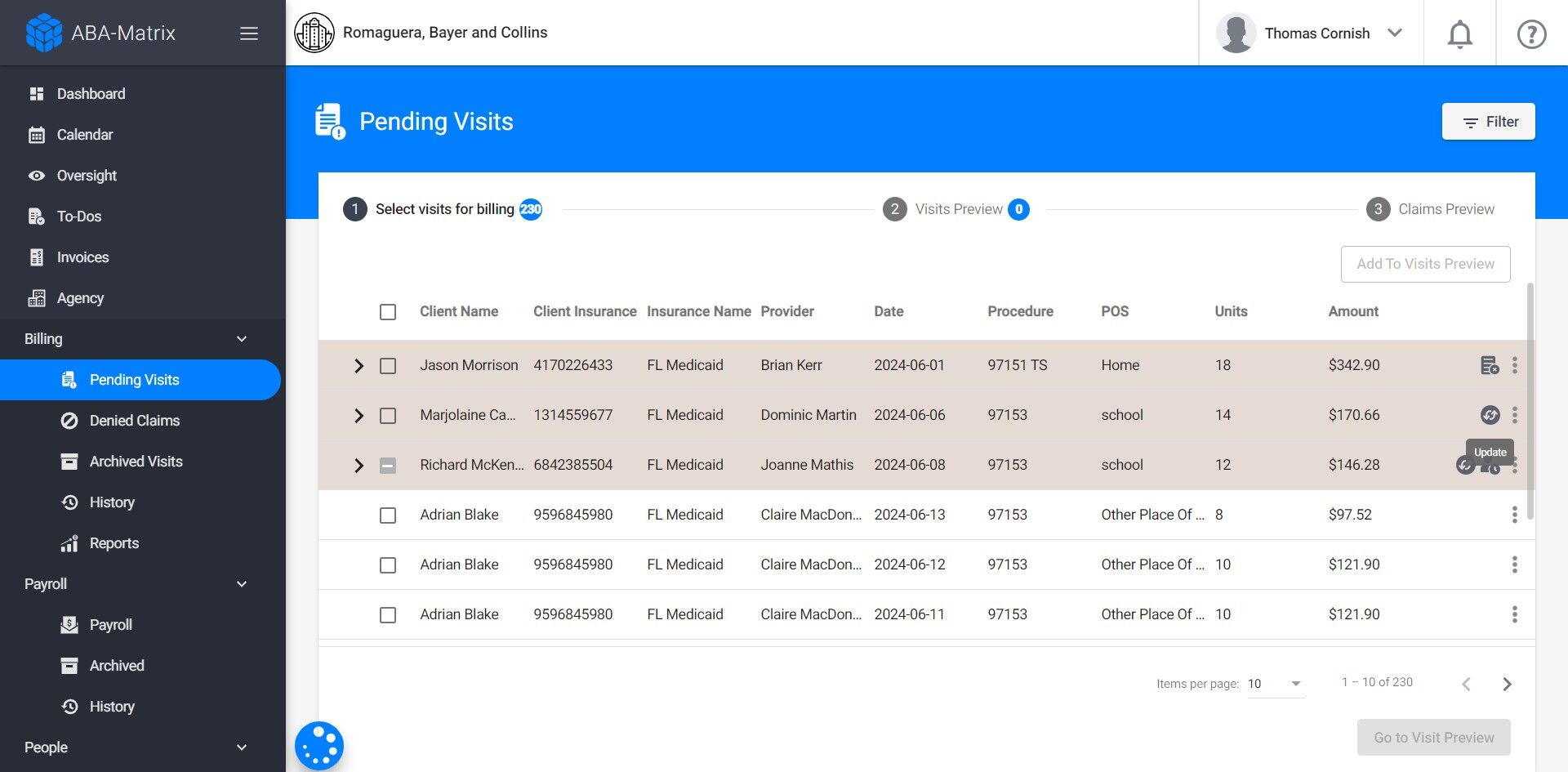Click the help question mark icon
The height and width of the screenshot is (772, 1568).
pyautogui.click(x=1530, y=33)
